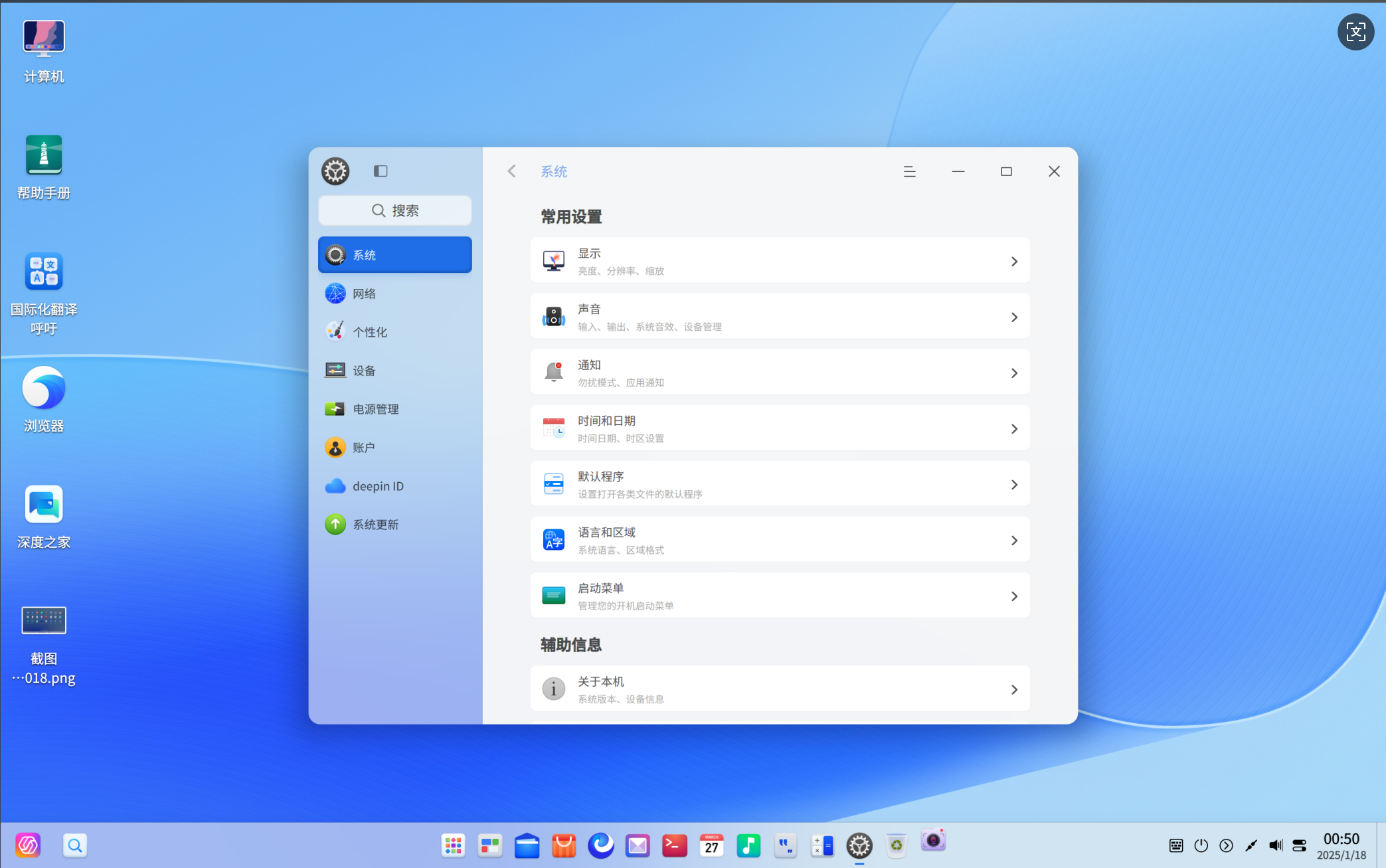The image size is (1386, 868).
Task: Open 账户 in the sidebar
Action: pyautogui.click(x=395, y=448)
